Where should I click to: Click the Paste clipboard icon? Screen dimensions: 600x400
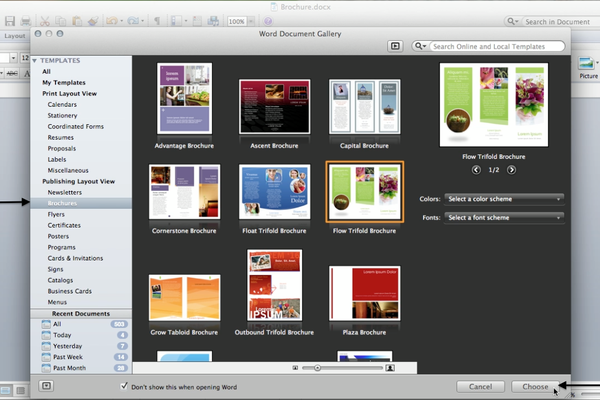point(77,21)
